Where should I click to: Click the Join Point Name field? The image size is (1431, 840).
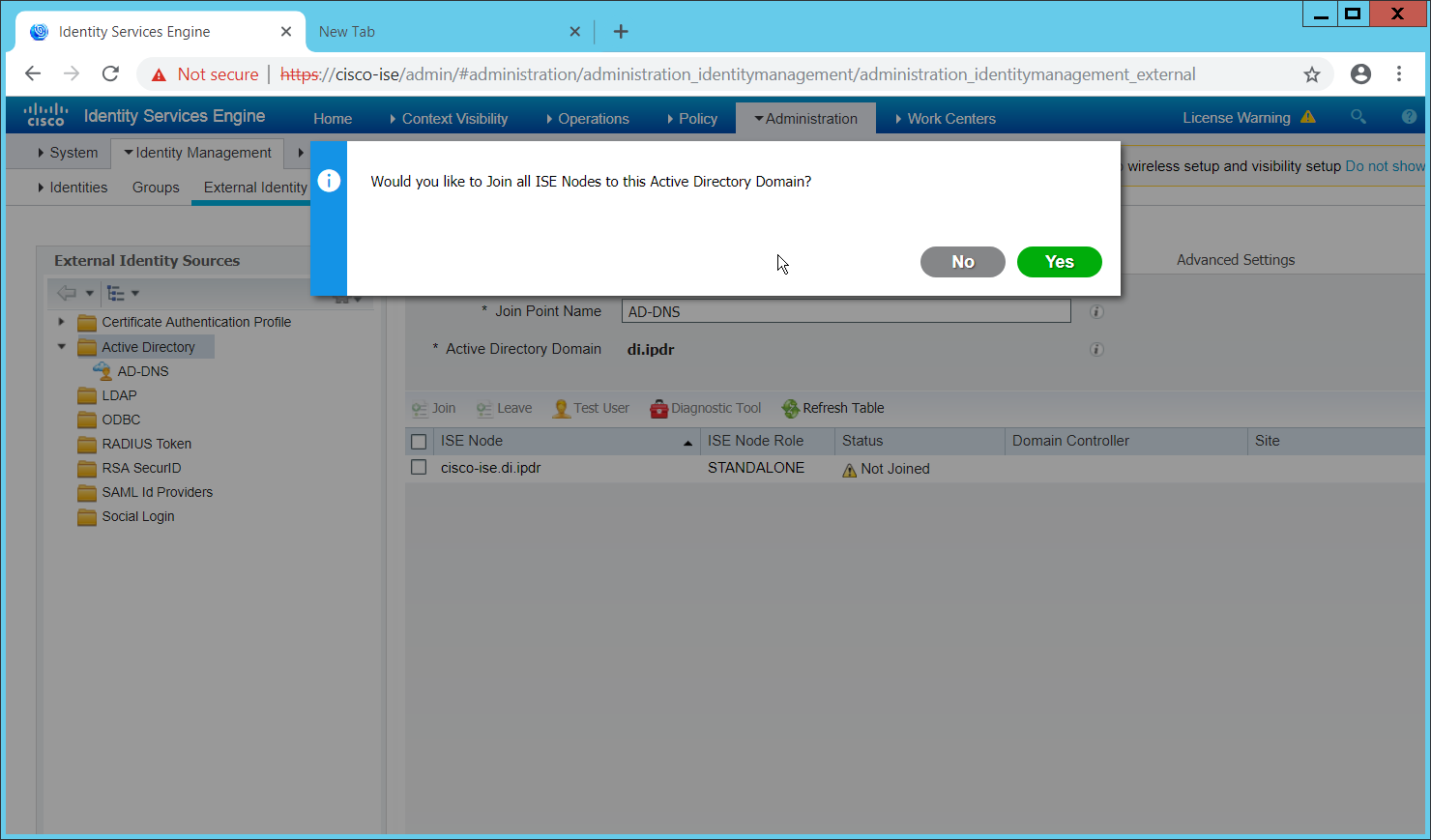845,311
